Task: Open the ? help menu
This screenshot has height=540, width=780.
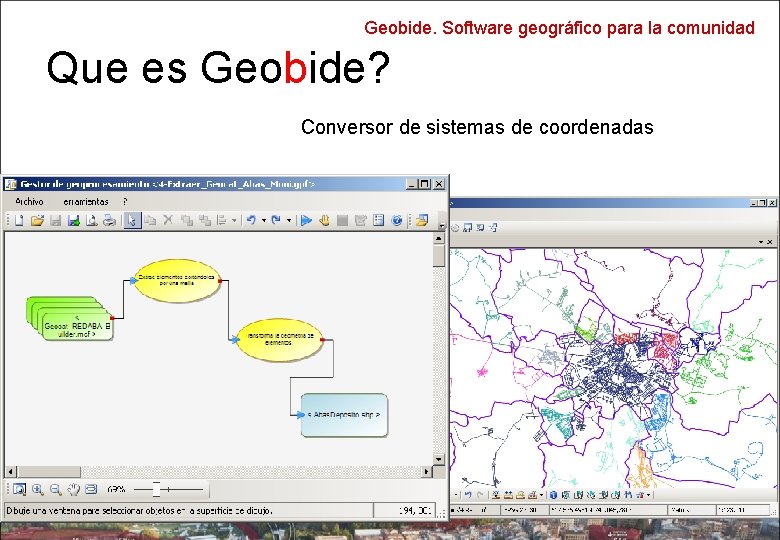Action: pos(125,201)
